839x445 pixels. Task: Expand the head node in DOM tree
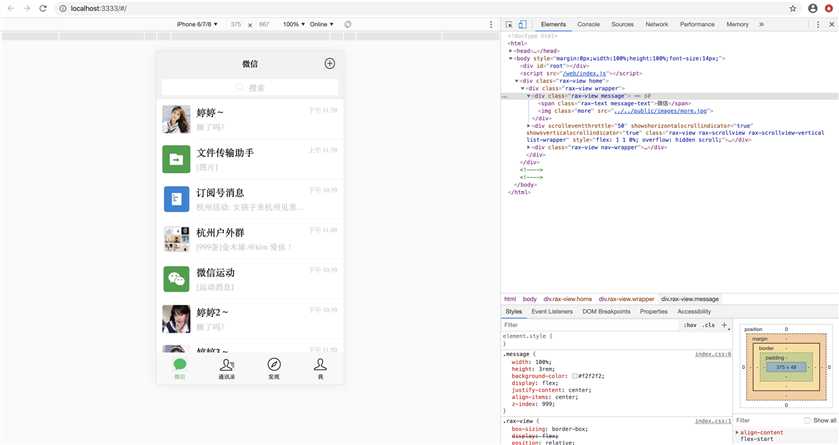pyautogui.click(x=510, y=51)
